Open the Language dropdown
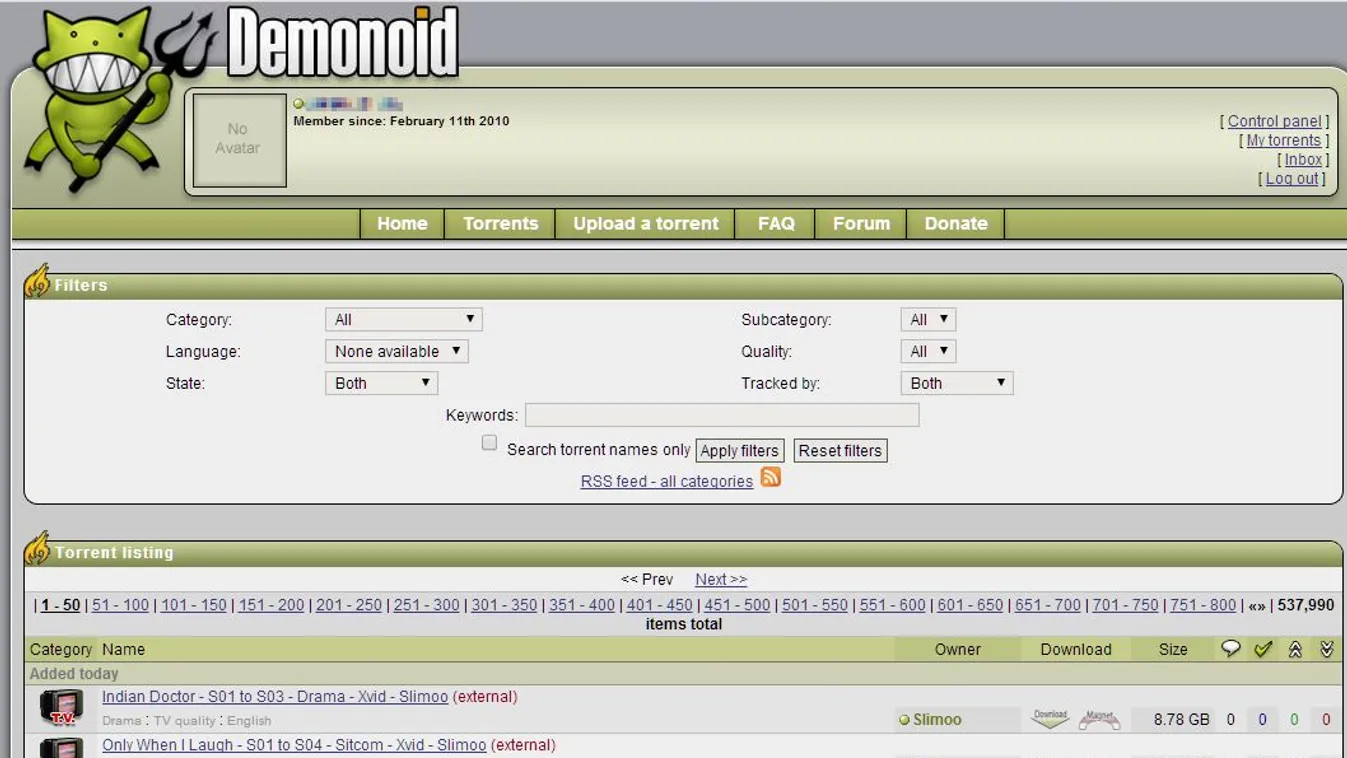 coord(397,352)
